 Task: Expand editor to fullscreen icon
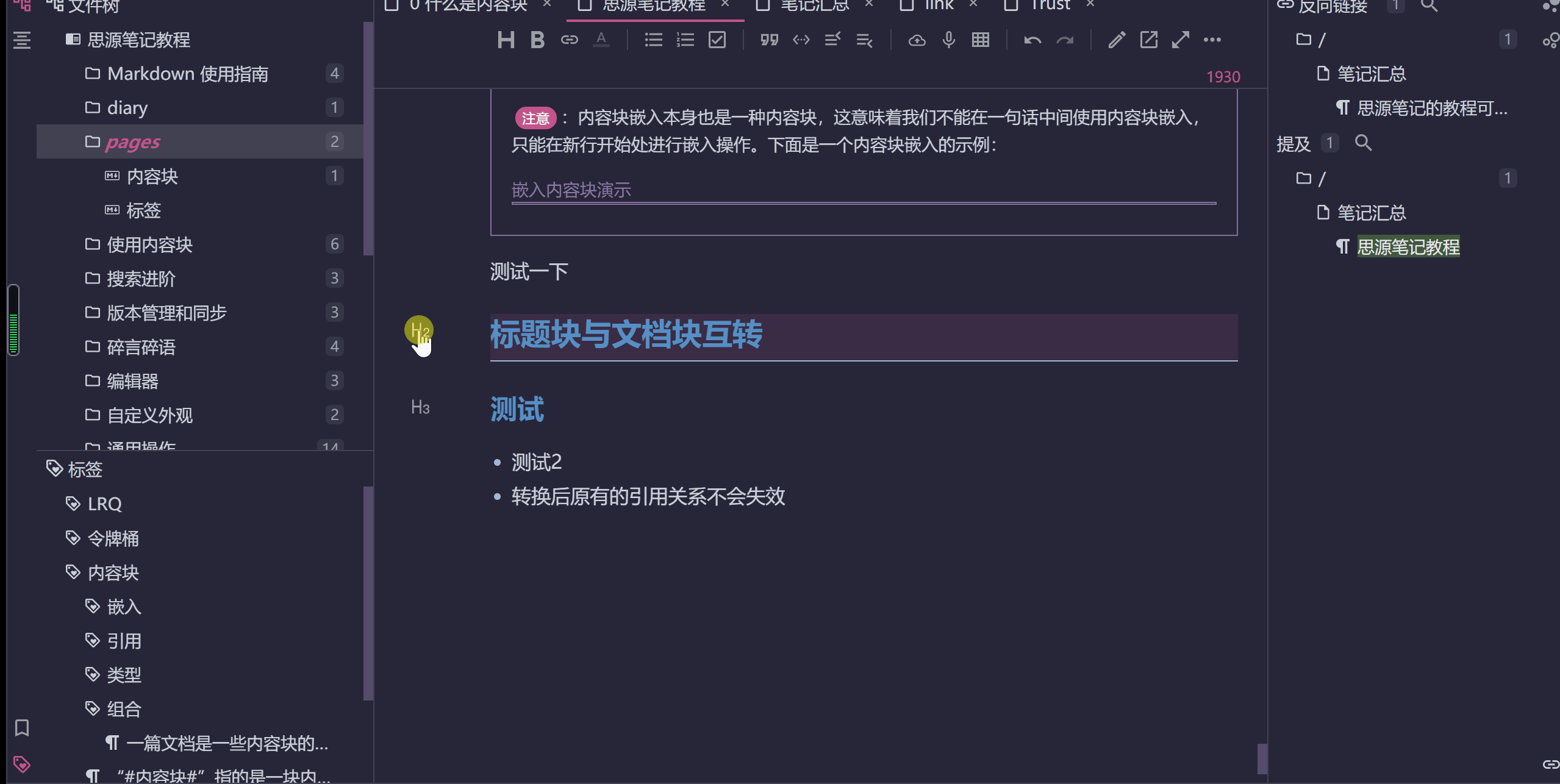point(1180,40)
